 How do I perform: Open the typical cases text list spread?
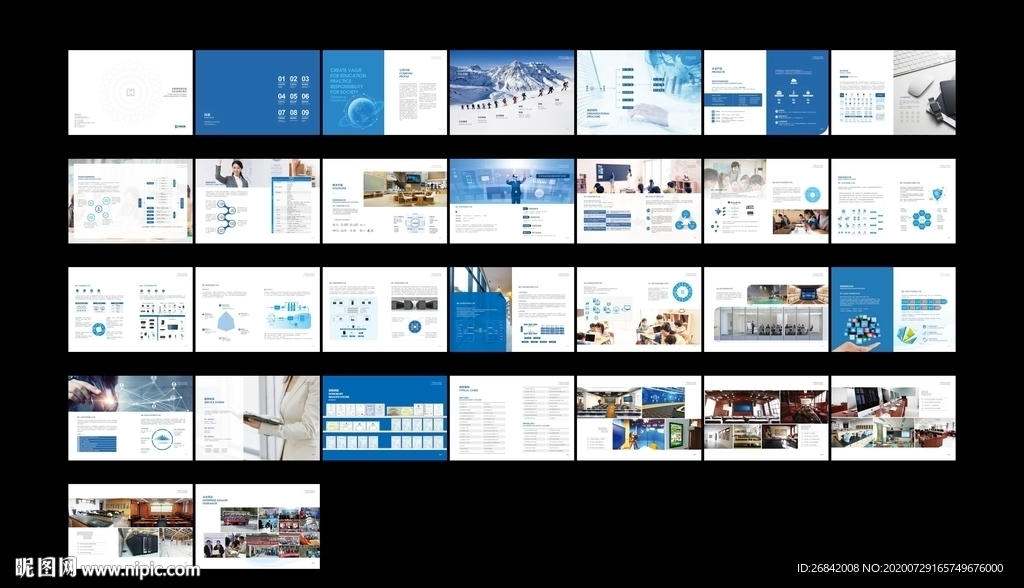click(512, 417)
